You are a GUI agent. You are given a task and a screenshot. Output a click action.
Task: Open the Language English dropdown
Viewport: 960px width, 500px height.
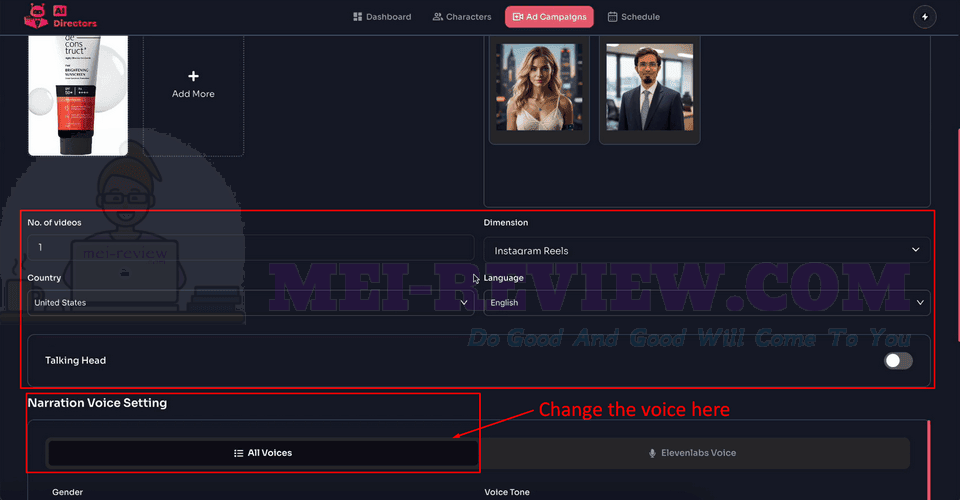707,302
